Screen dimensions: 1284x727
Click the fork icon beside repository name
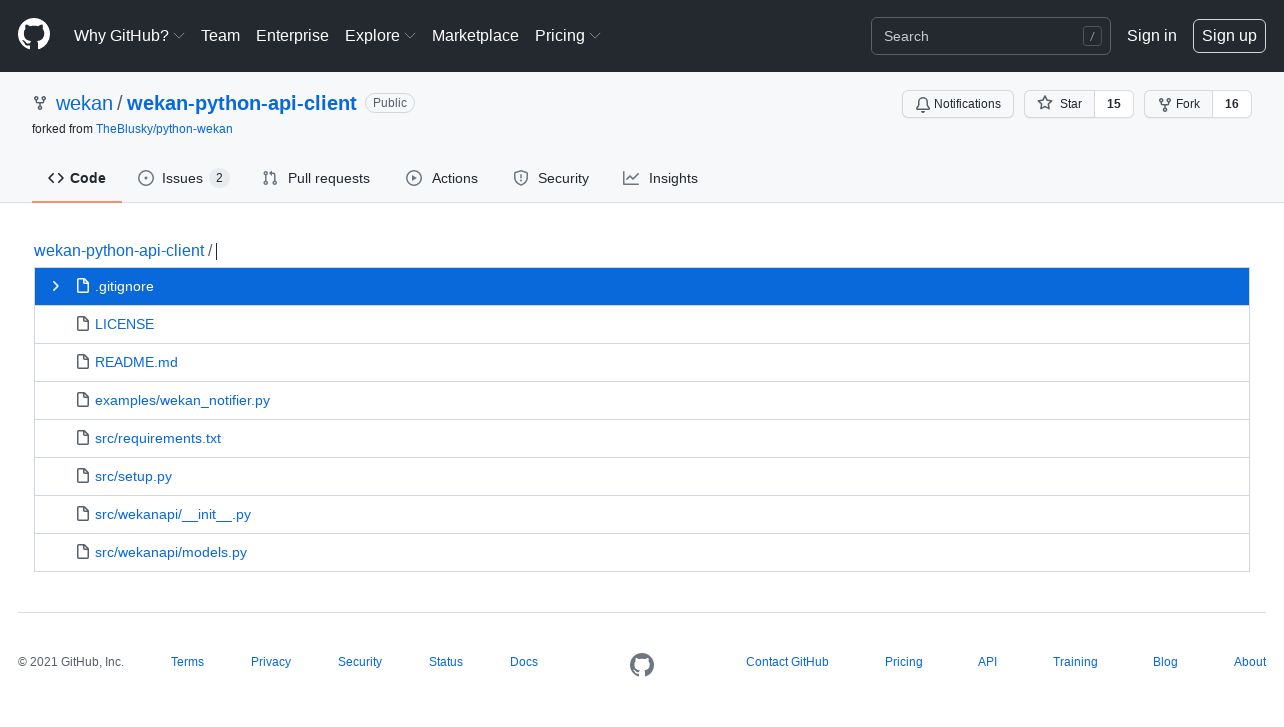[x=40, y=103]
